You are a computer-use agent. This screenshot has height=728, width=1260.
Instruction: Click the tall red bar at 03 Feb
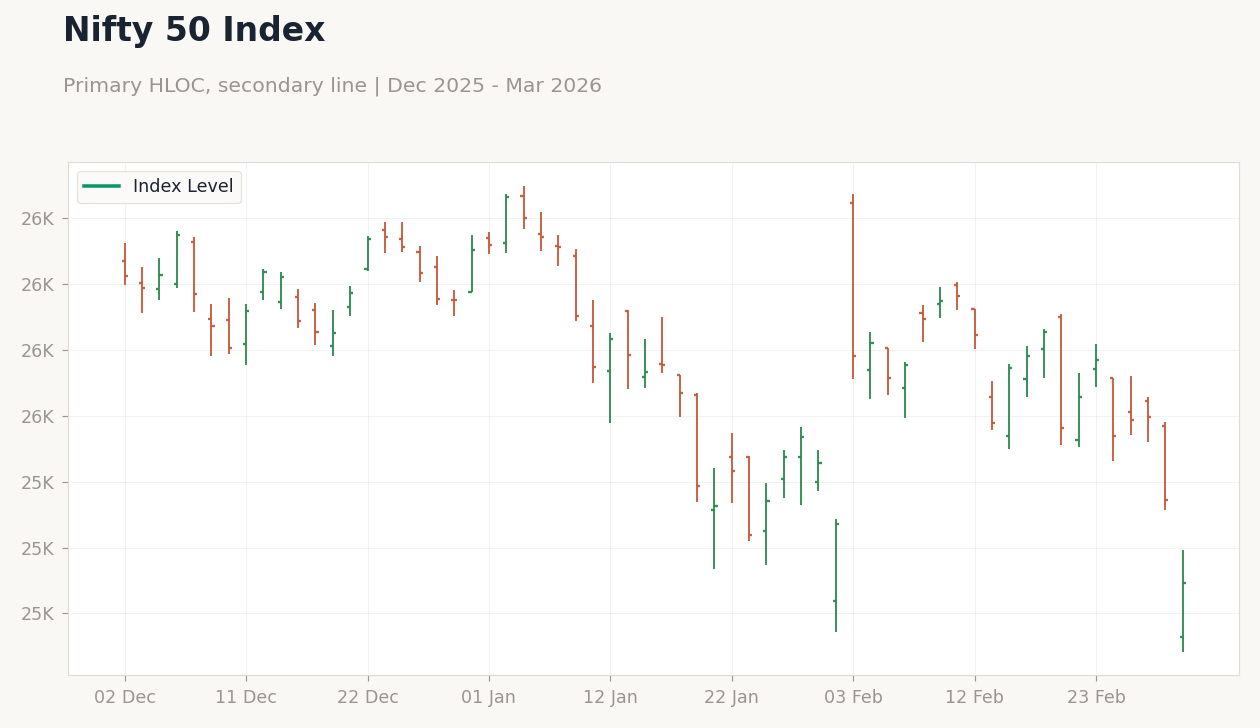click(x=853, y=286)
